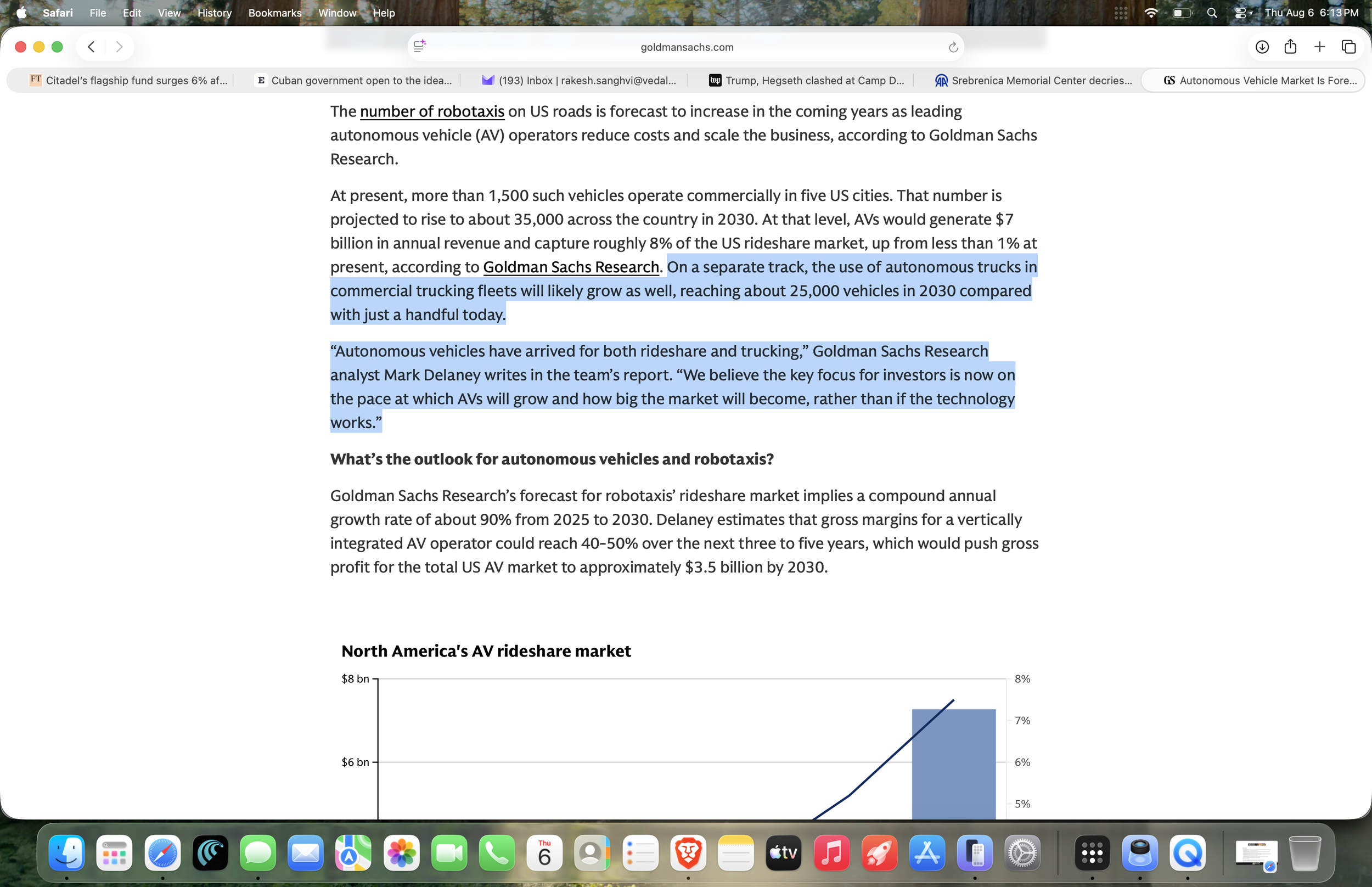
Task: Open the App Store from the Dock
Action: point(926,852)
